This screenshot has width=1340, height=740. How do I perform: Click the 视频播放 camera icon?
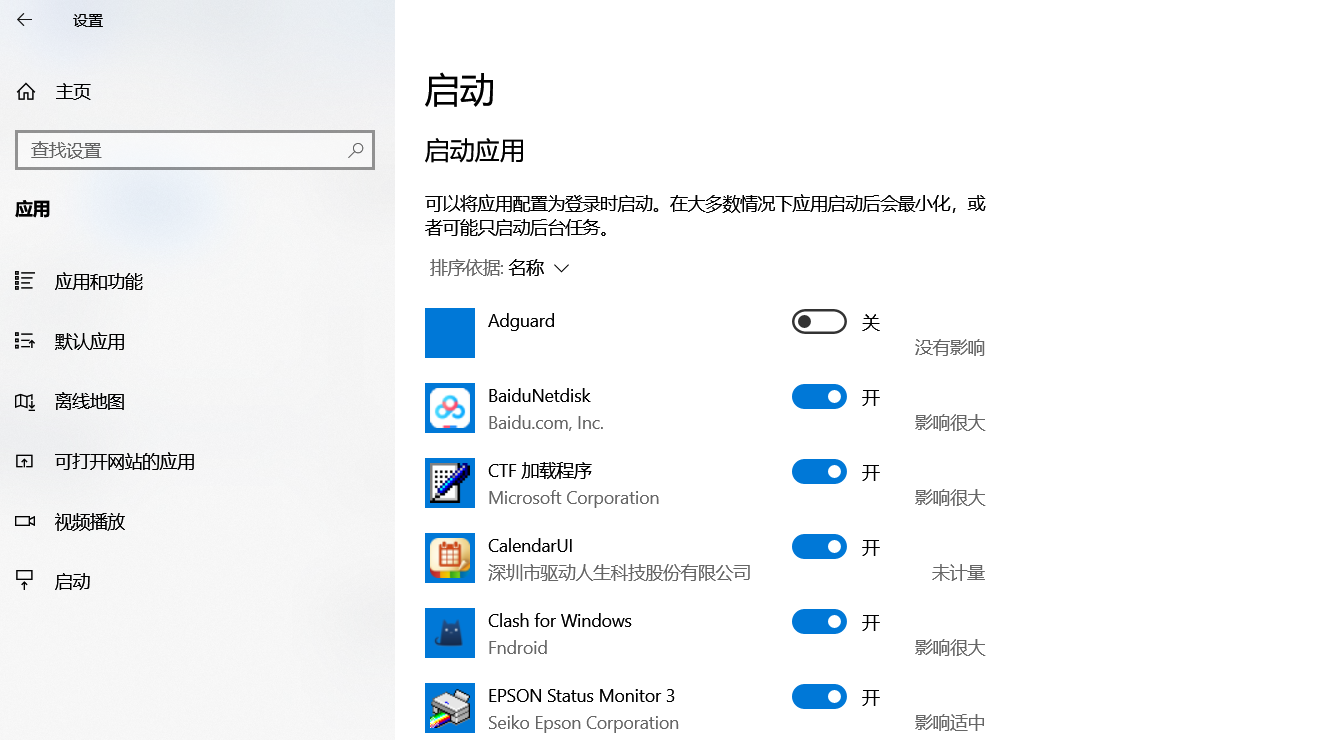pos(25,521)
